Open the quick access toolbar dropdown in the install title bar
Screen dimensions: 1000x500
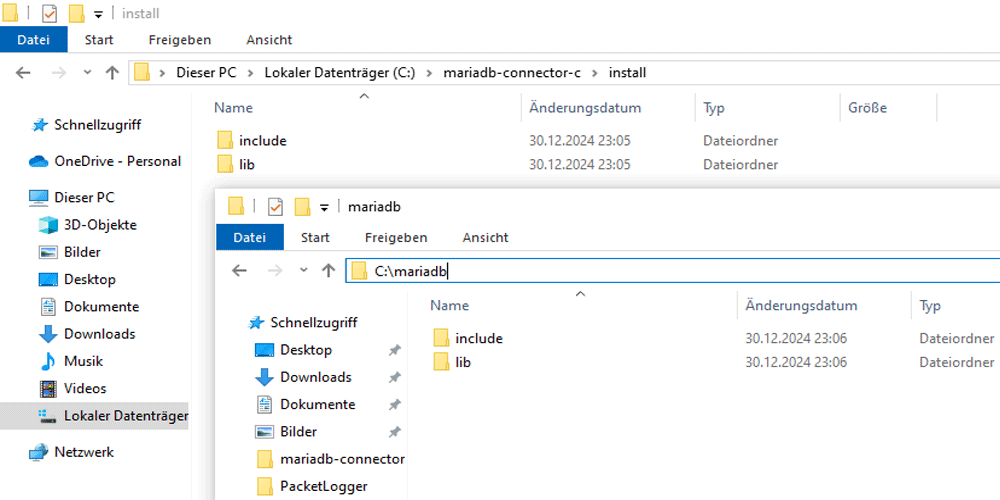point(99,14)
